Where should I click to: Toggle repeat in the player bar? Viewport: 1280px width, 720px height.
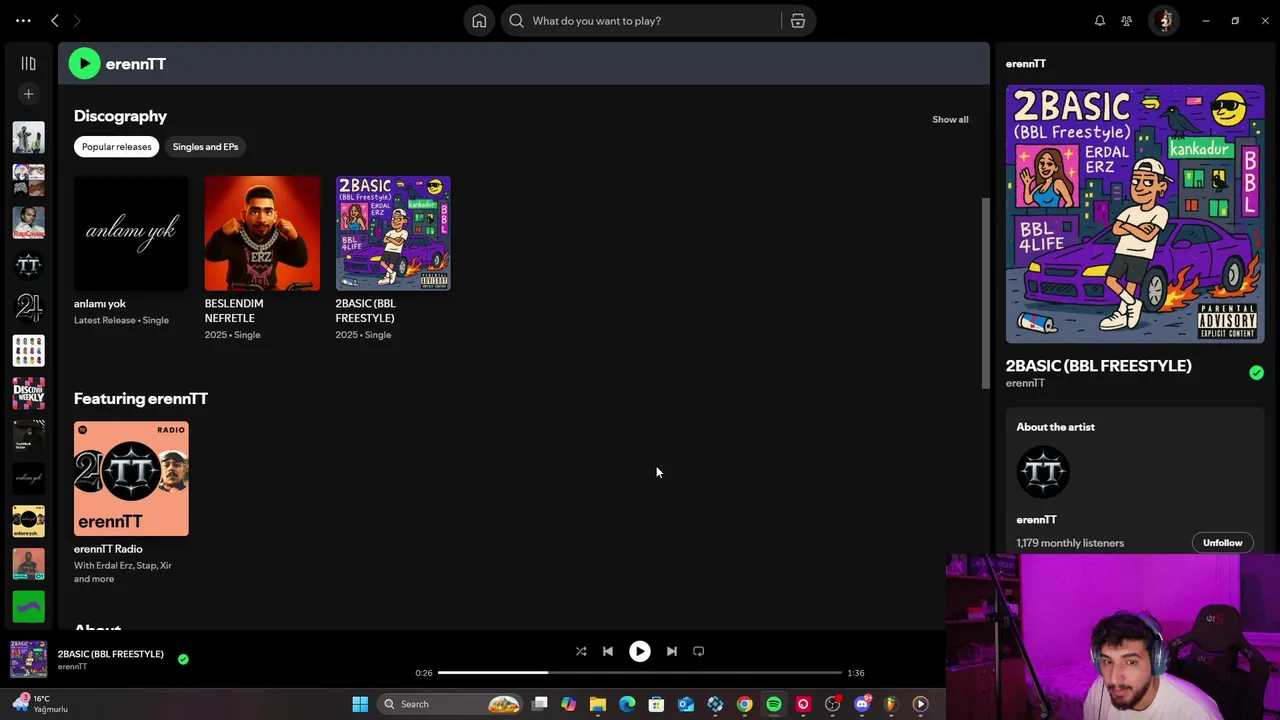coord(699,651)
